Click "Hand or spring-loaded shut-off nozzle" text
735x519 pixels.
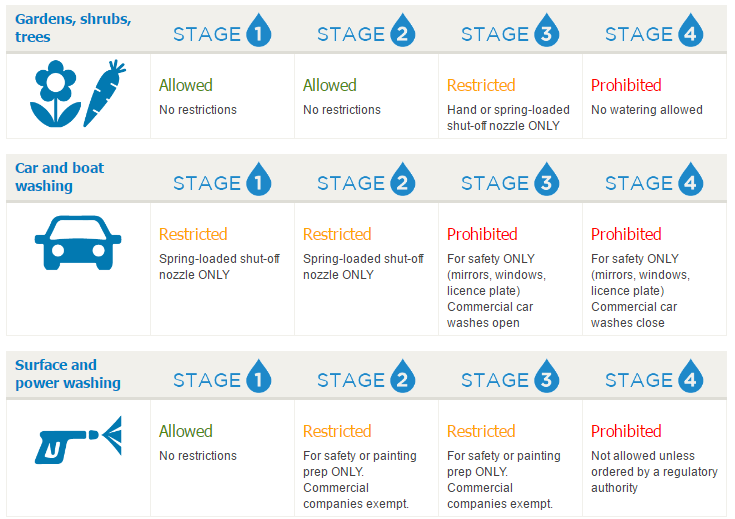point(508,118)
